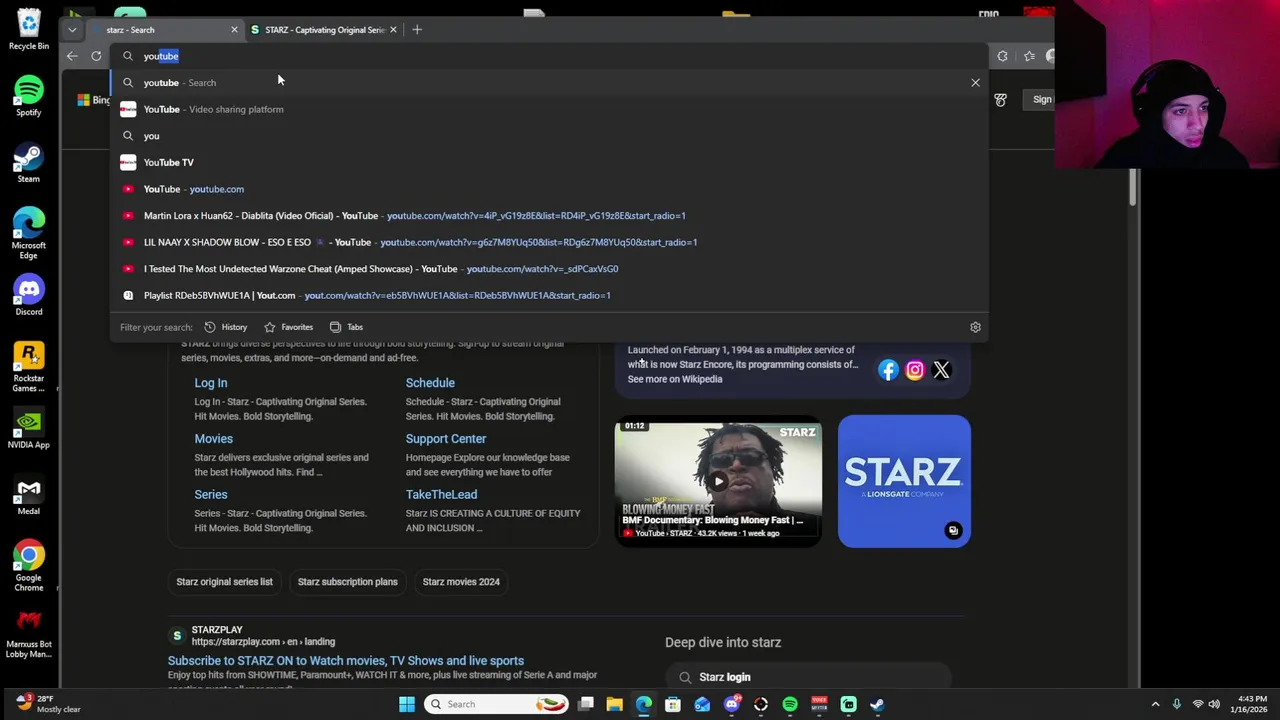Click the 'Starz login' related search
This screenshot has height=720, width=1280.
(x=808, y=677)
